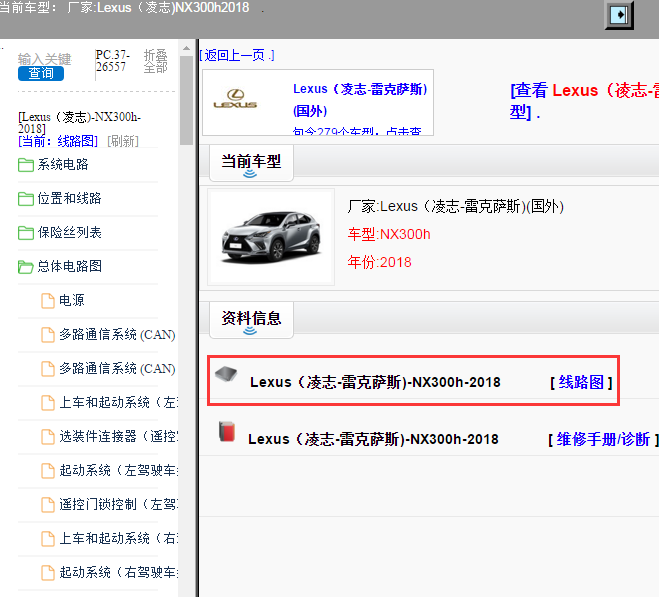Screen dimensions: 659x597
Task: Click the [刷新] refresh link
Action: [123, 141]
